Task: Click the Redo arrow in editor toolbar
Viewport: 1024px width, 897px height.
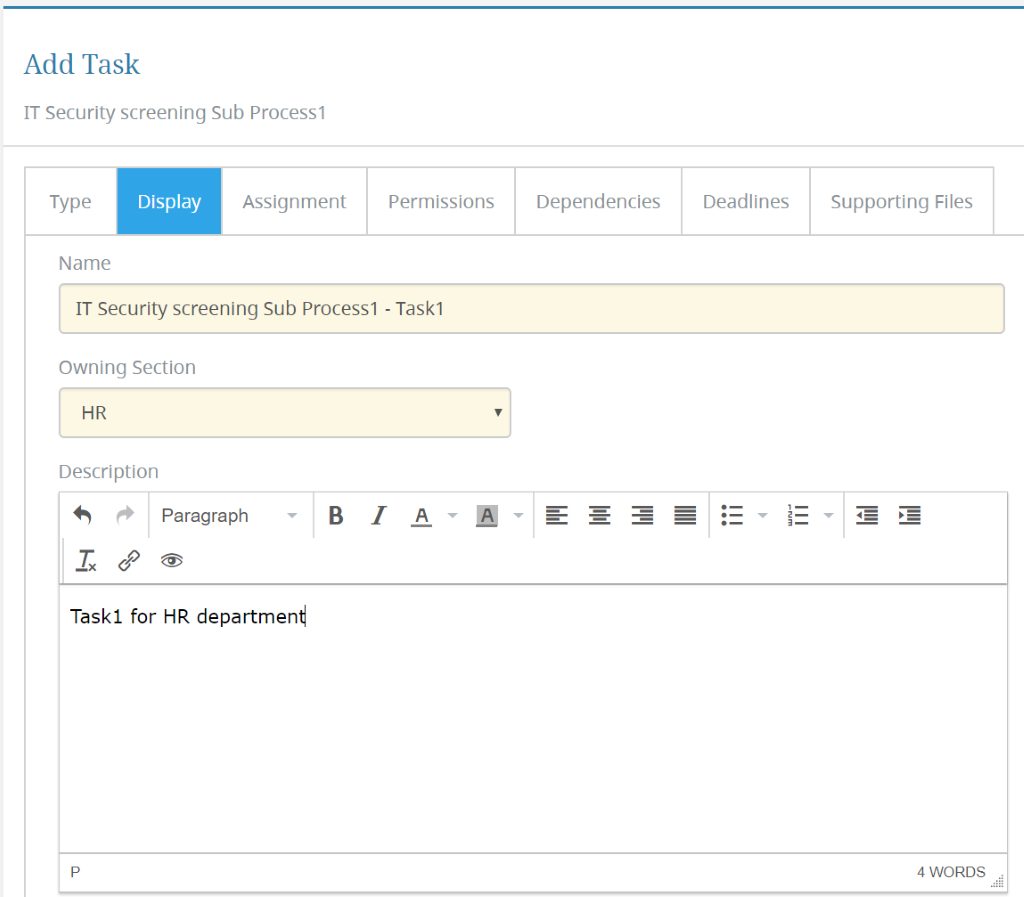Action: (x=125, y=515)
